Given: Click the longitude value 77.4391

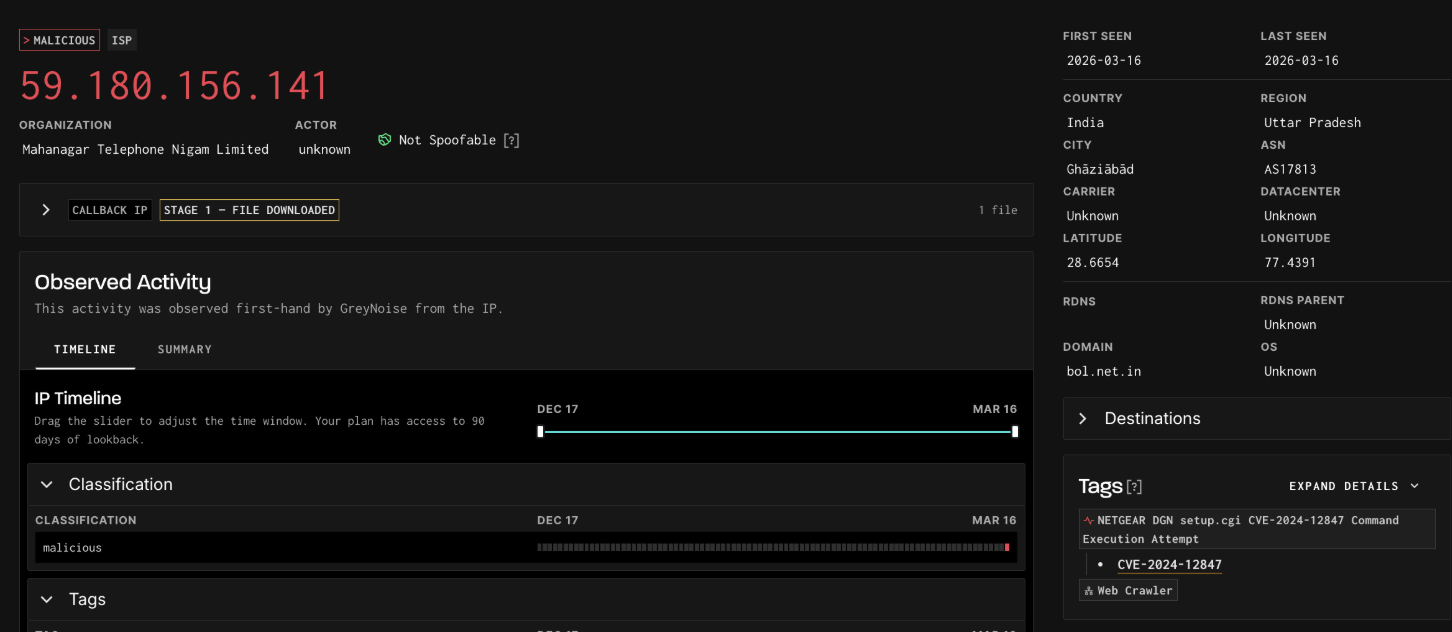Looking at the screenshot, I should pyautogui.click(x=1290, y=262).
